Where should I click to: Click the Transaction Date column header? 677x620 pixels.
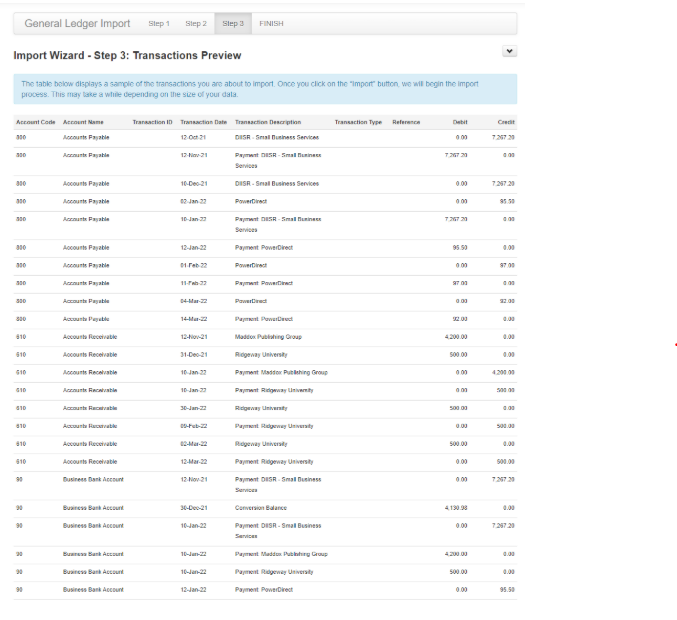[x=203, y=122]
